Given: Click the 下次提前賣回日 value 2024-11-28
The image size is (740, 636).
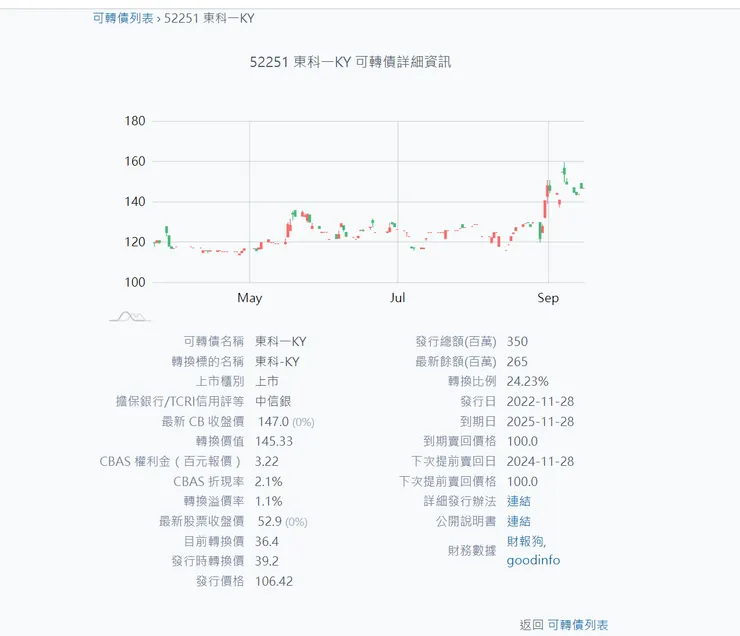Looking at the screenshot, I should 540,461.
